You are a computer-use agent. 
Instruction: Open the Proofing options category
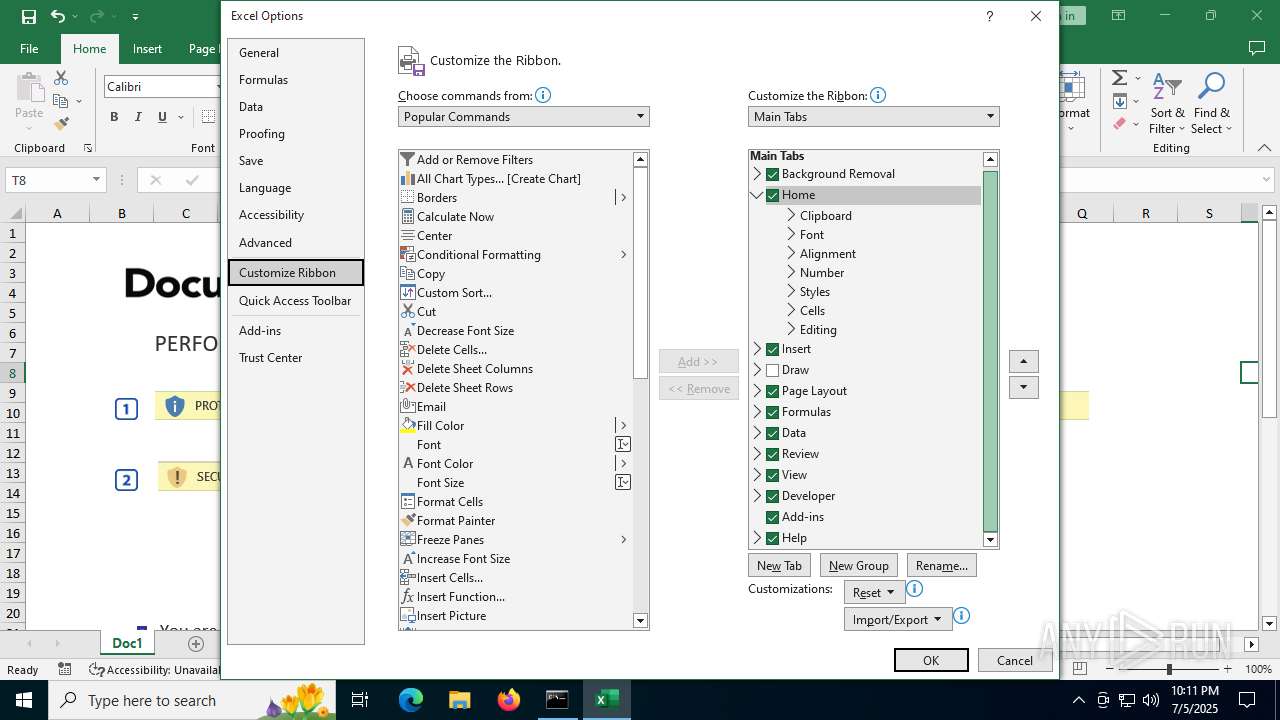coord(296,134)
